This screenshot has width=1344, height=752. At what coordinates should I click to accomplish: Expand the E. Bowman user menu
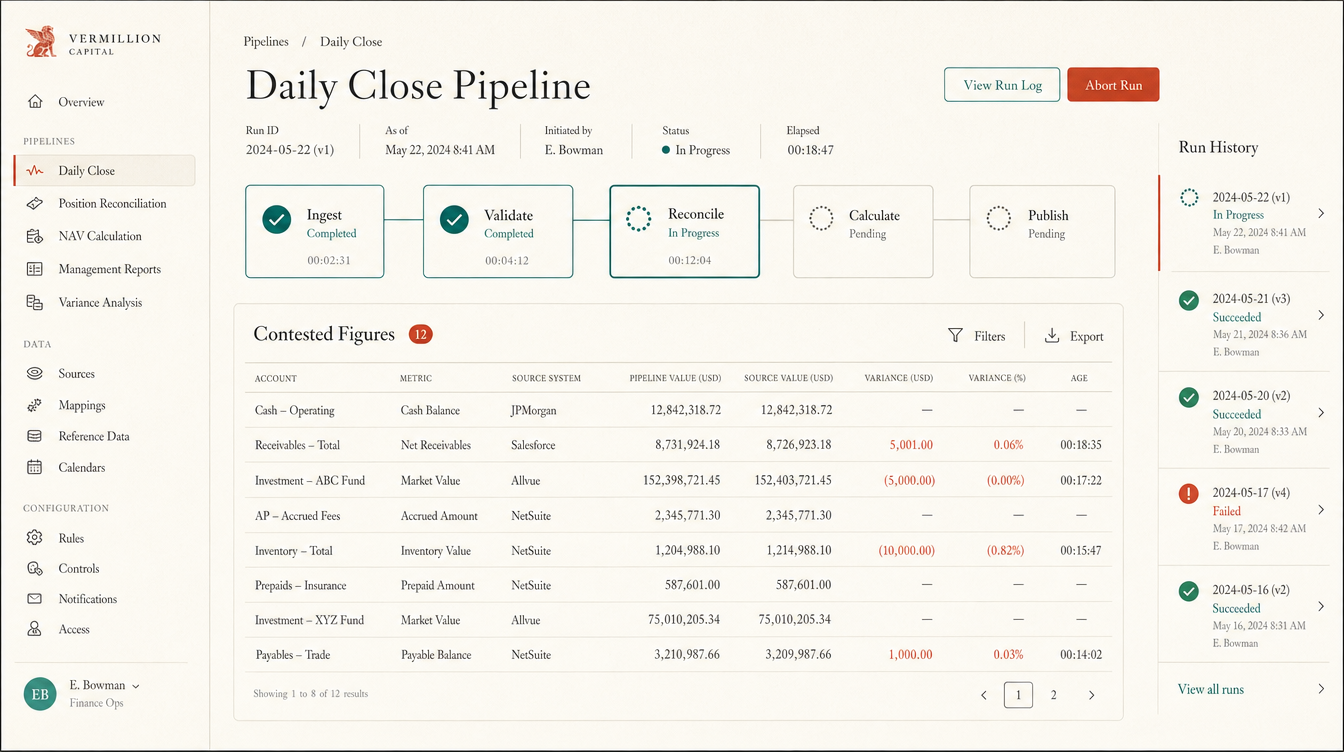pos(135,686)
